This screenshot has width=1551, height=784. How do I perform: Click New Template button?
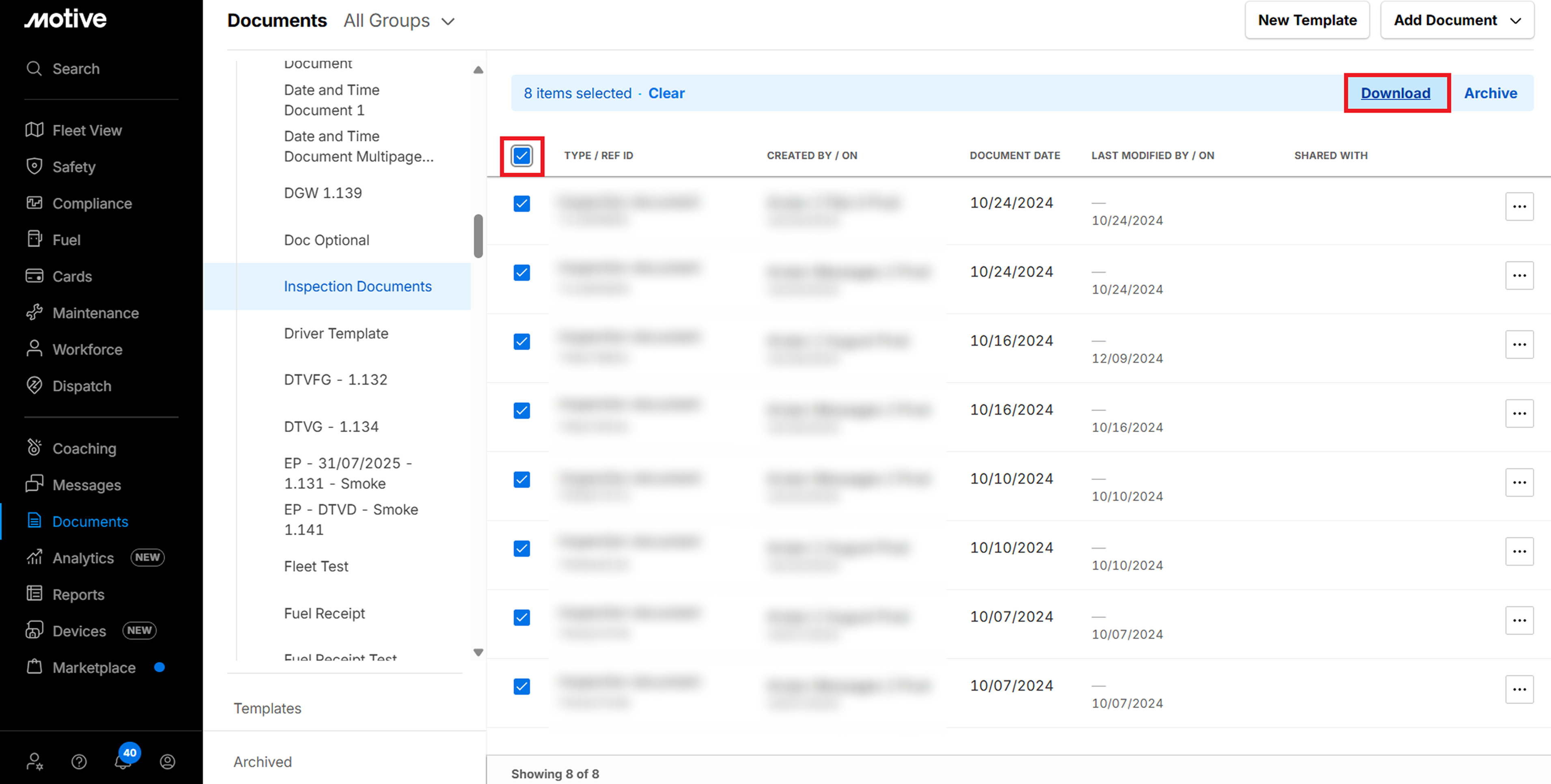pos(1307,20)
